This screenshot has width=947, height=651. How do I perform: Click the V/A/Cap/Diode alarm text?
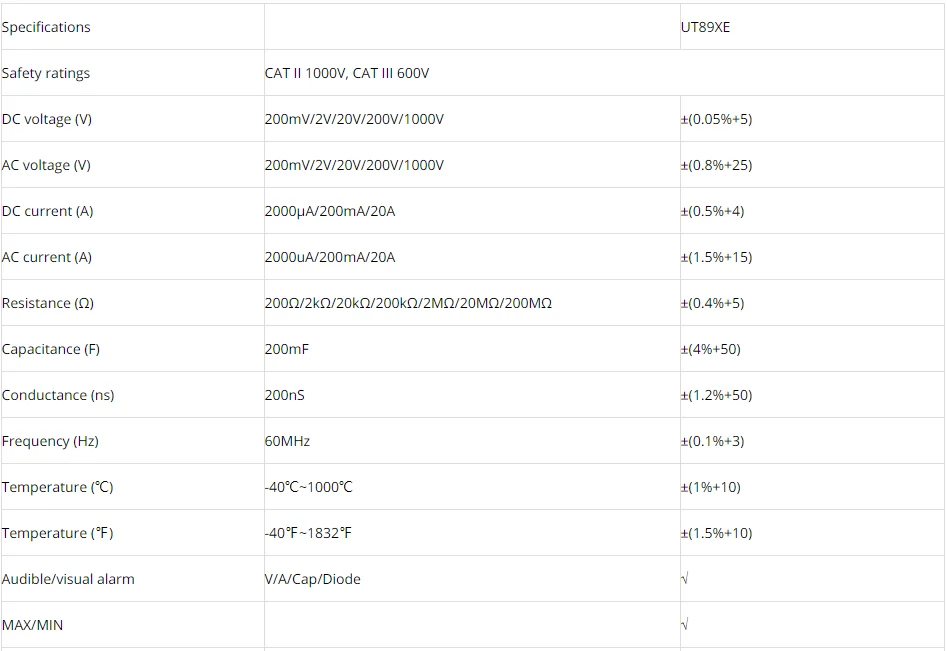coord(312,579)
